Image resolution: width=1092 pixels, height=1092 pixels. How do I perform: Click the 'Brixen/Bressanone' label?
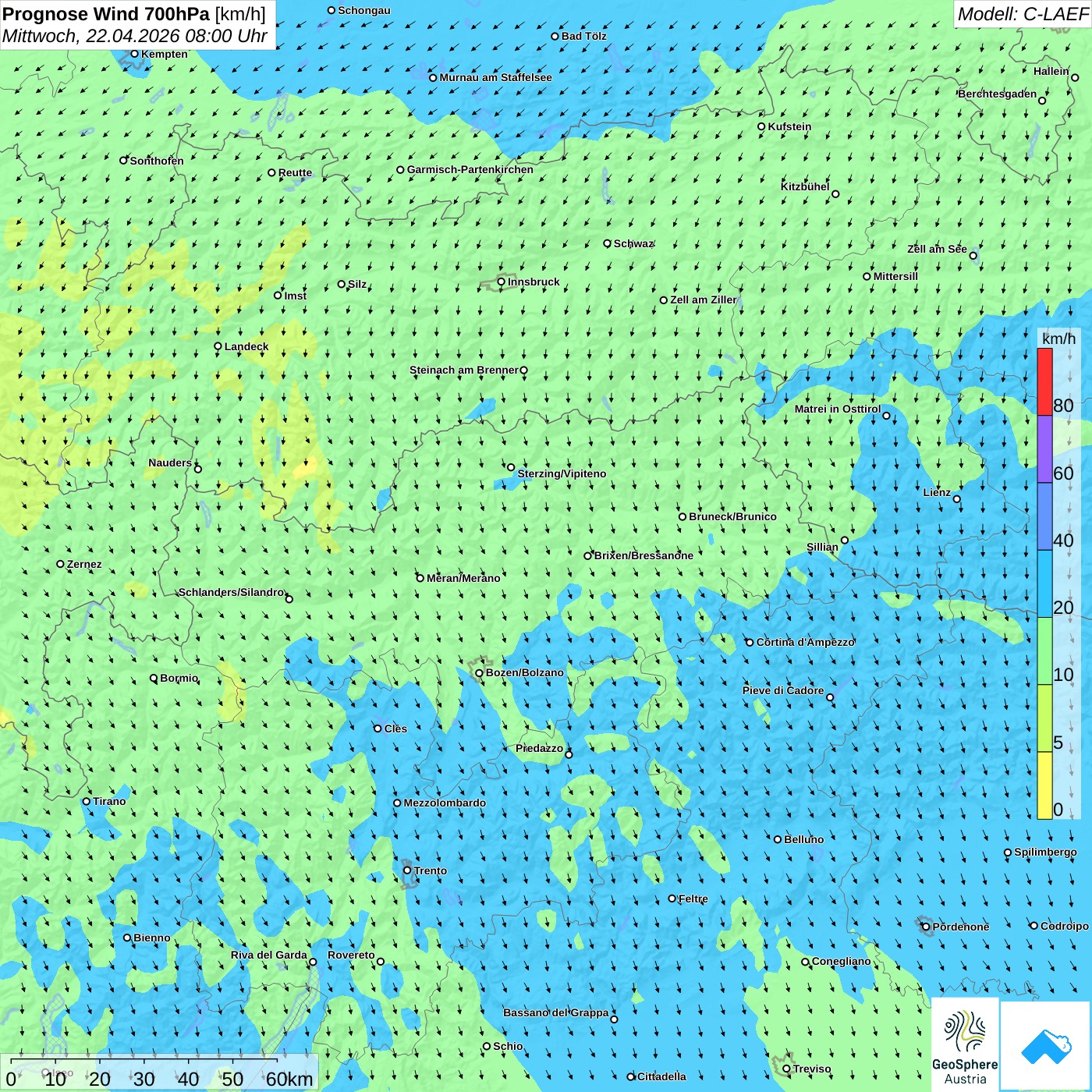[643, 555]
